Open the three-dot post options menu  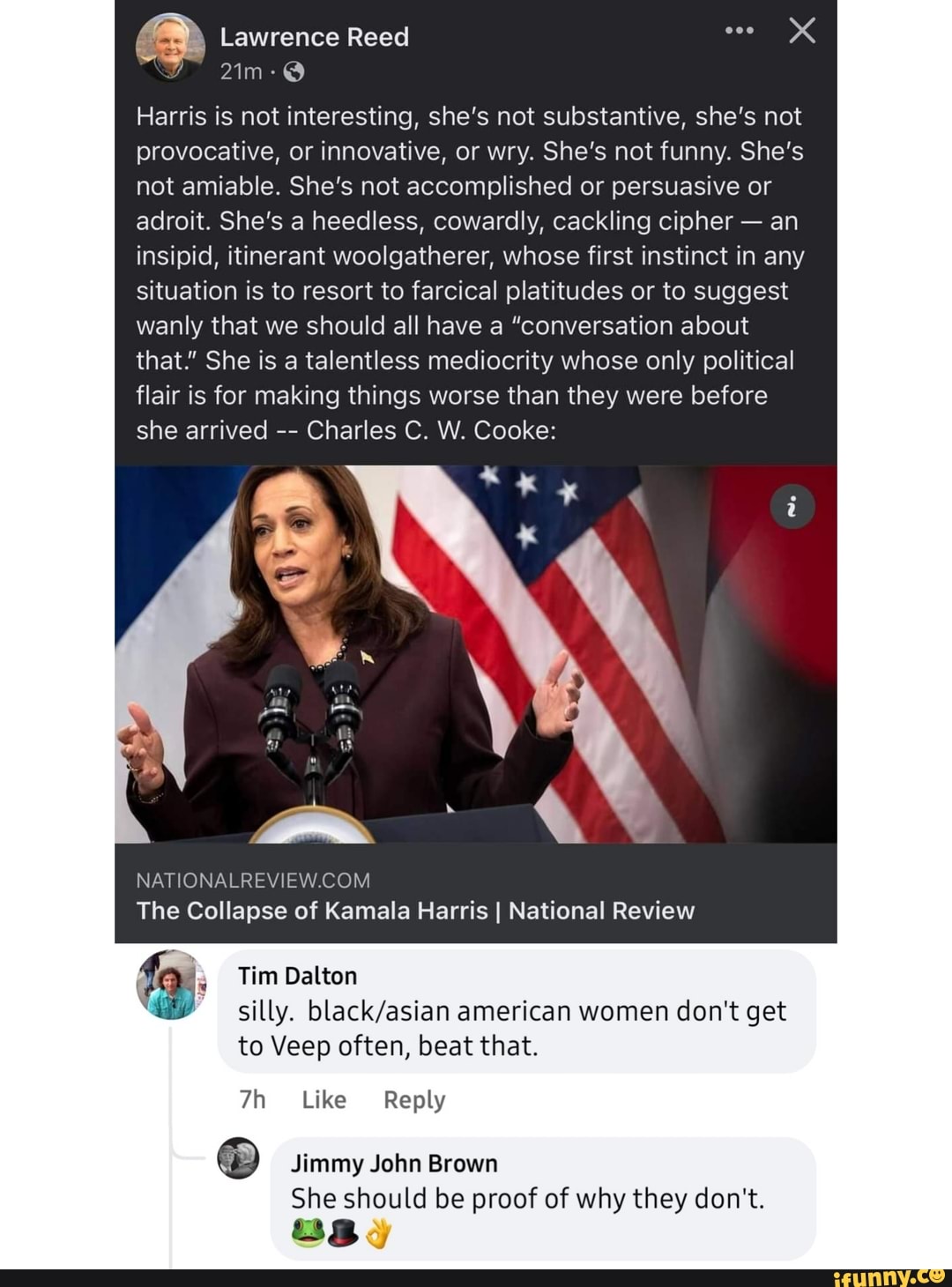pos(739,31)
